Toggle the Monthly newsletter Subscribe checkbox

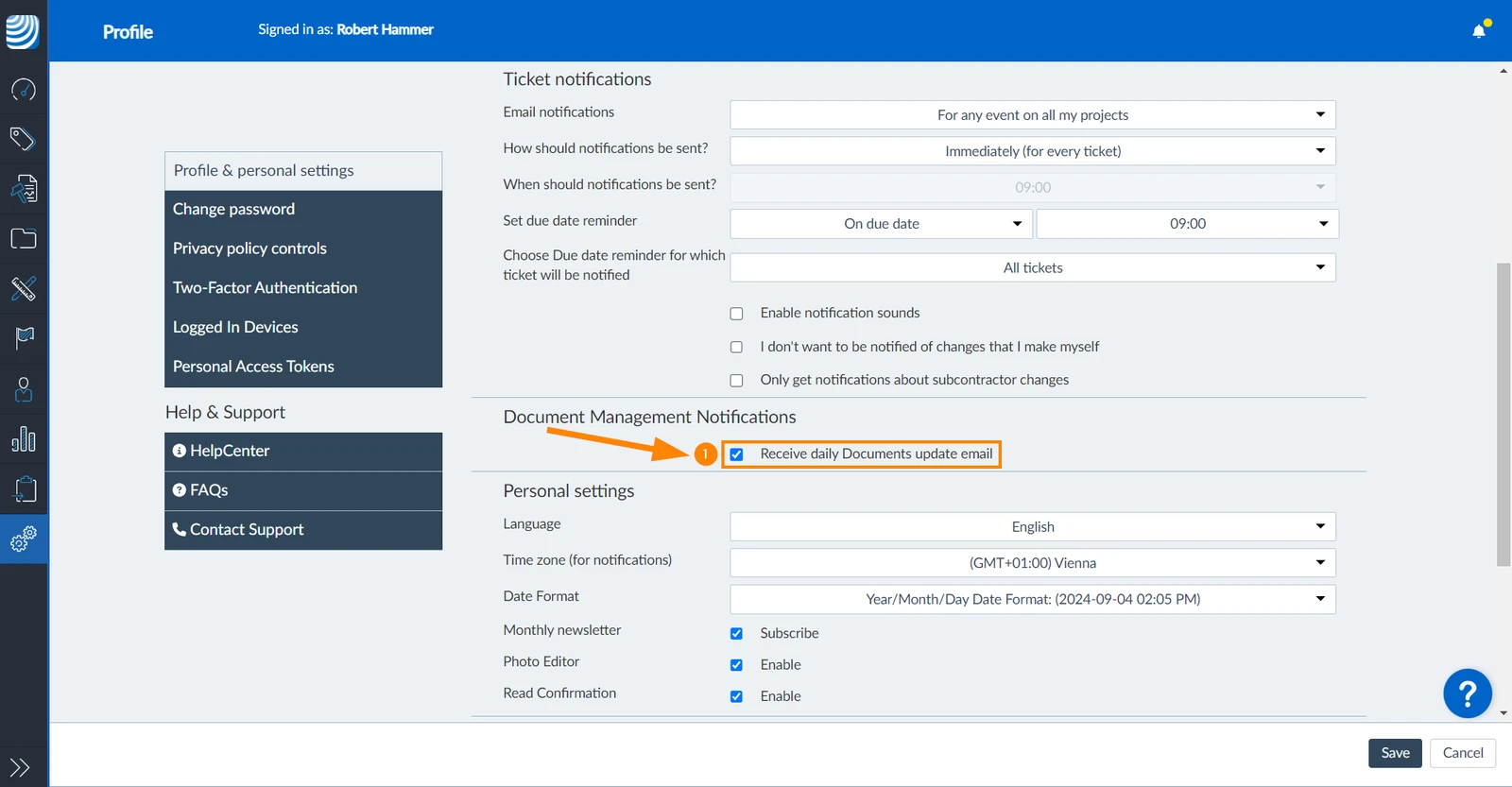coord(736,634)
